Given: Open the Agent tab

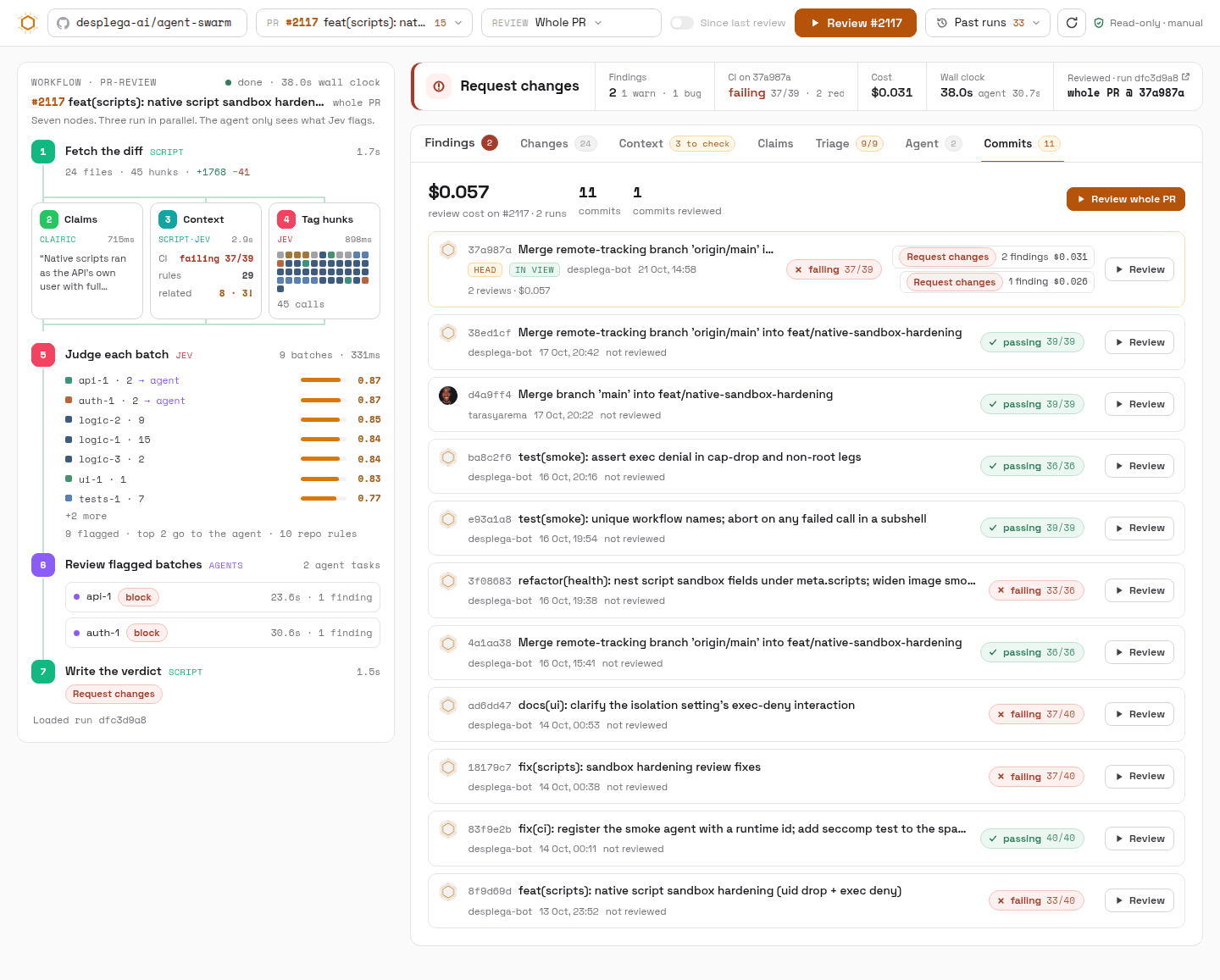Looking at the screenshot, I should point(933,144).
